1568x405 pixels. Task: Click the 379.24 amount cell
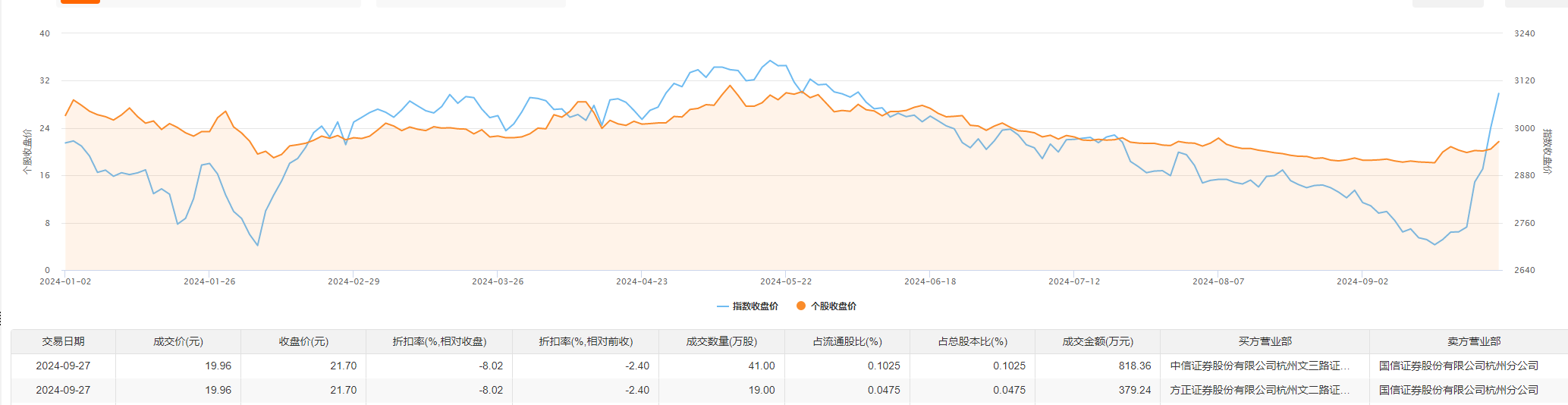pyautogui.click(x=1134, y=390)
